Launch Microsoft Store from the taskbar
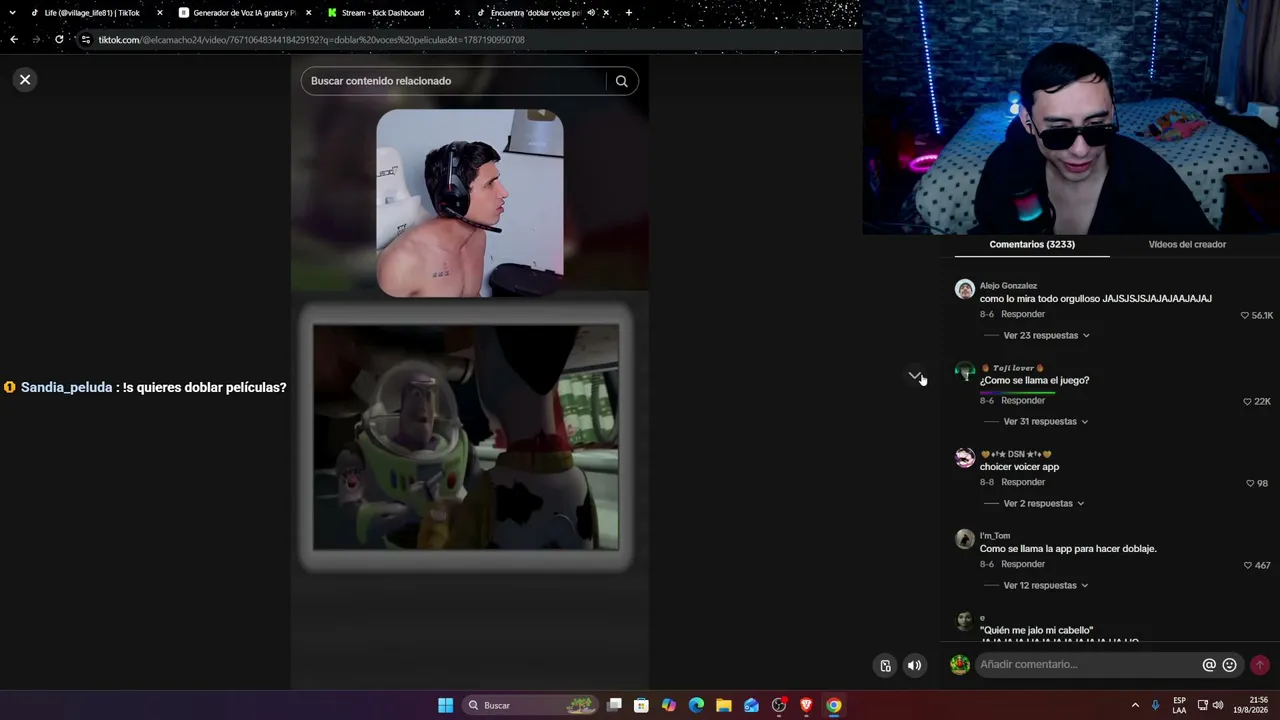The width and height of the screenshot is (1280, 720). (642, 706)
